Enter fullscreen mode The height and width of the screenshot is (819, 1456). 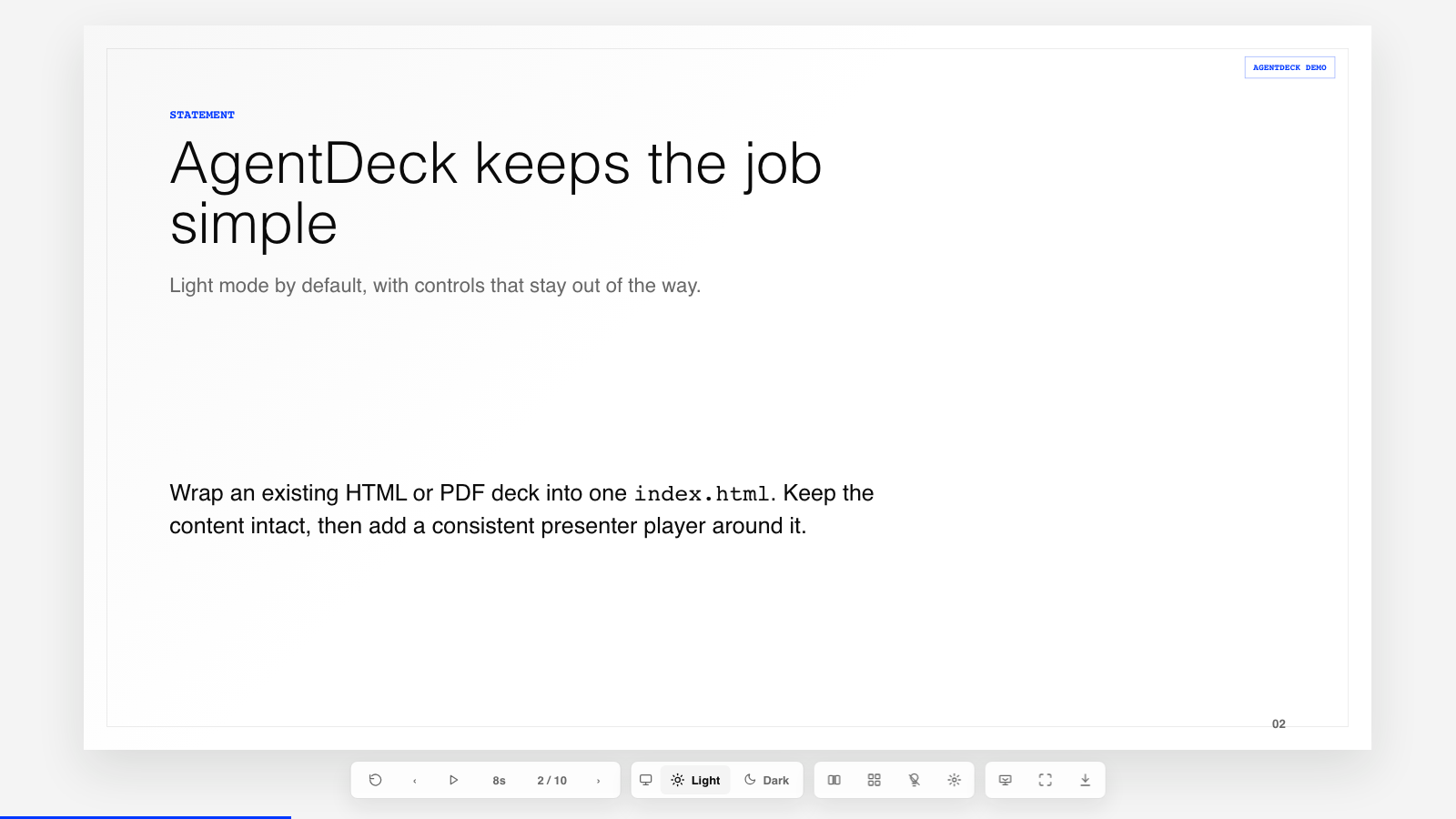[1046, 780]
